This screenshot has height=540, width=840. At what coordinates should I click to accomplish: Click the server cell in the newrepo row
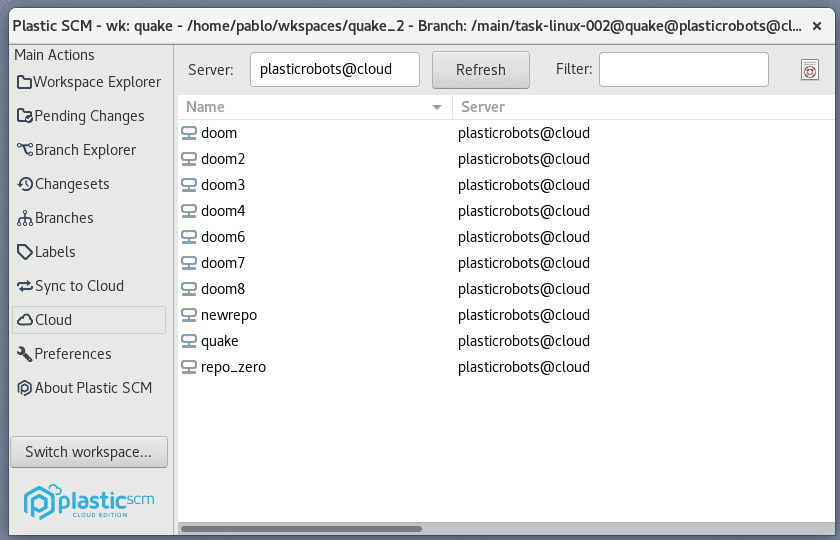tap(524, 315)
